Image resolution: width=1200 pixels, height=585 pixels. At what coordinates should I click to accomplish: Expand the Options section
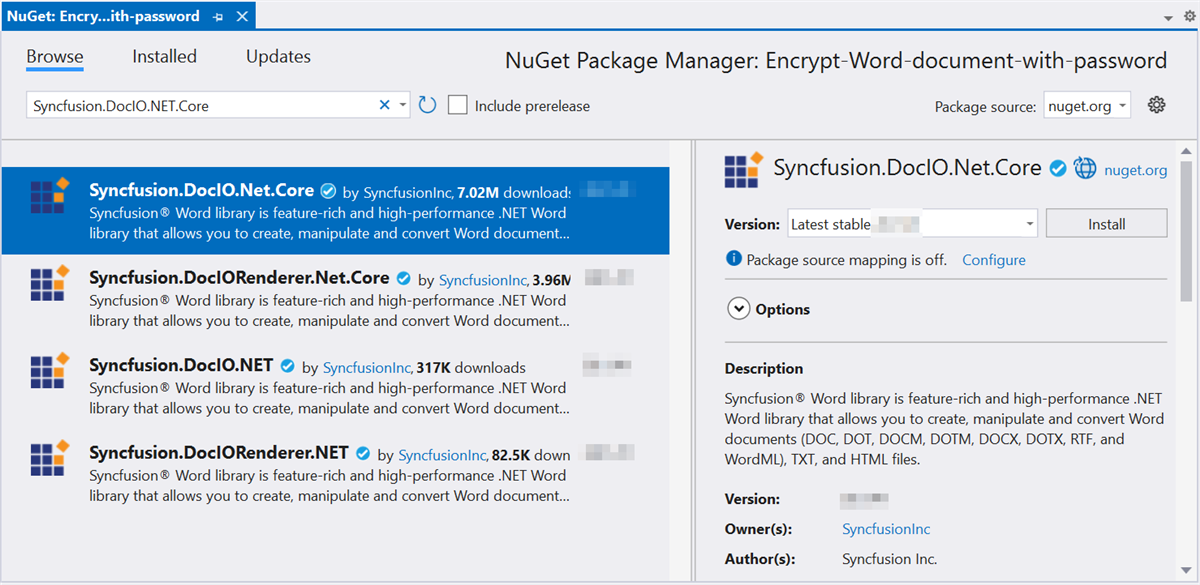tap(738, 309)
